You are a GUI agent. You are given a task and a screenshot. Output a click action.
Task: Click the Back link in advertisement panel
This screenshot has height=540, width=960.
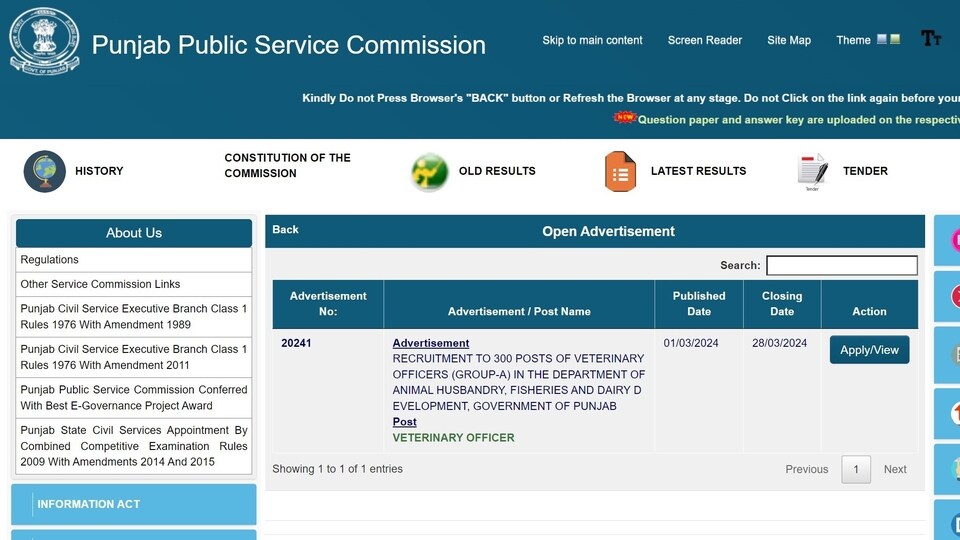(x=285, y=230)
